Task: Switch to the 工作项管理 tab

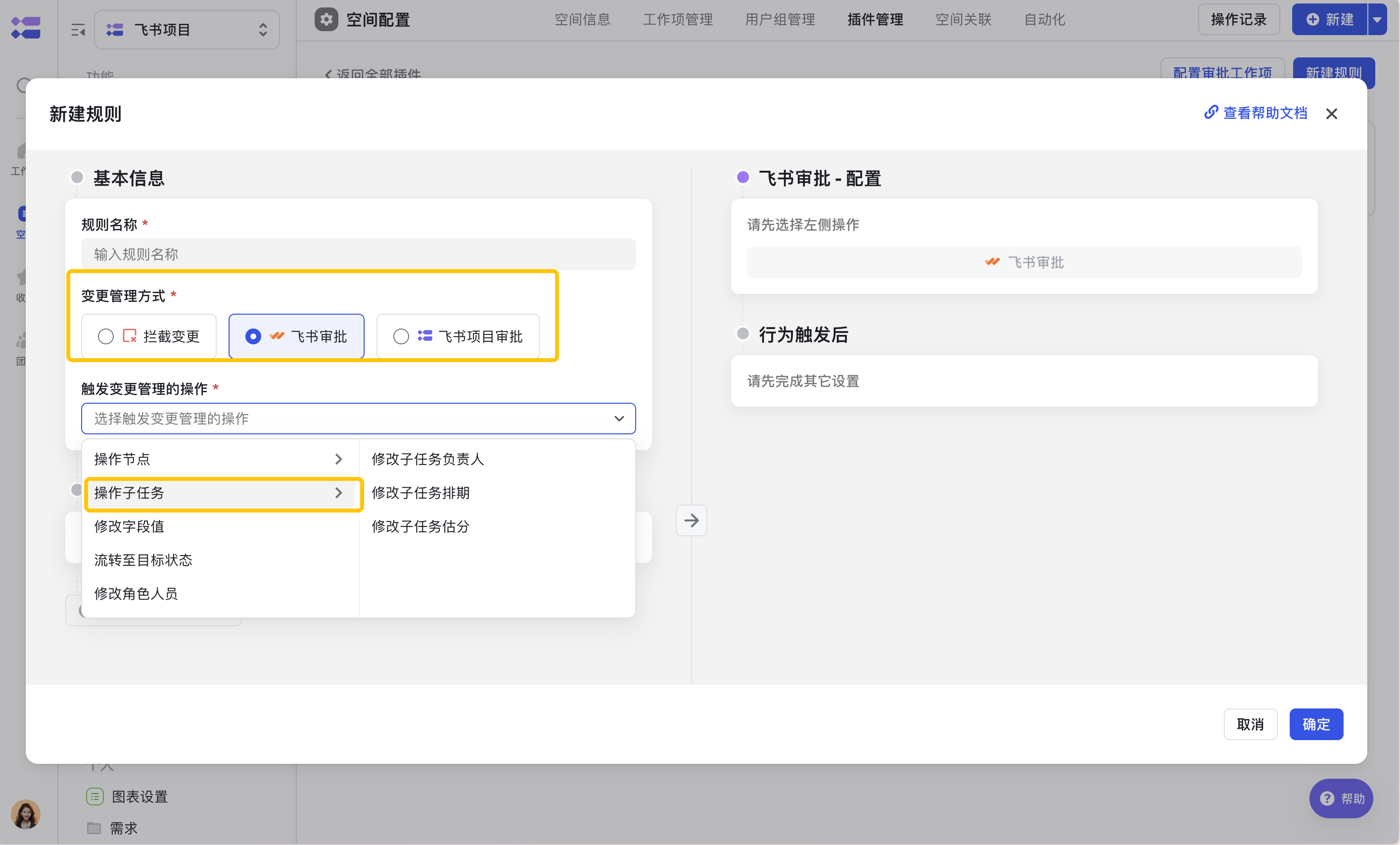Action: [x=677, y=19]
